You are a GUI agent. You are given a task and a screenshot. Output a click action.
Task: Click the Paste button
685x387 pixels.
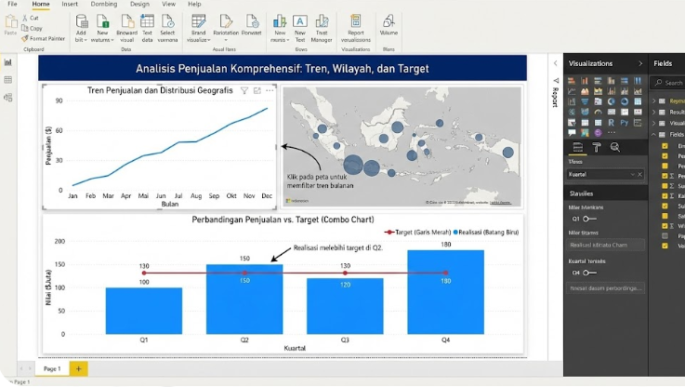(10, 25)
